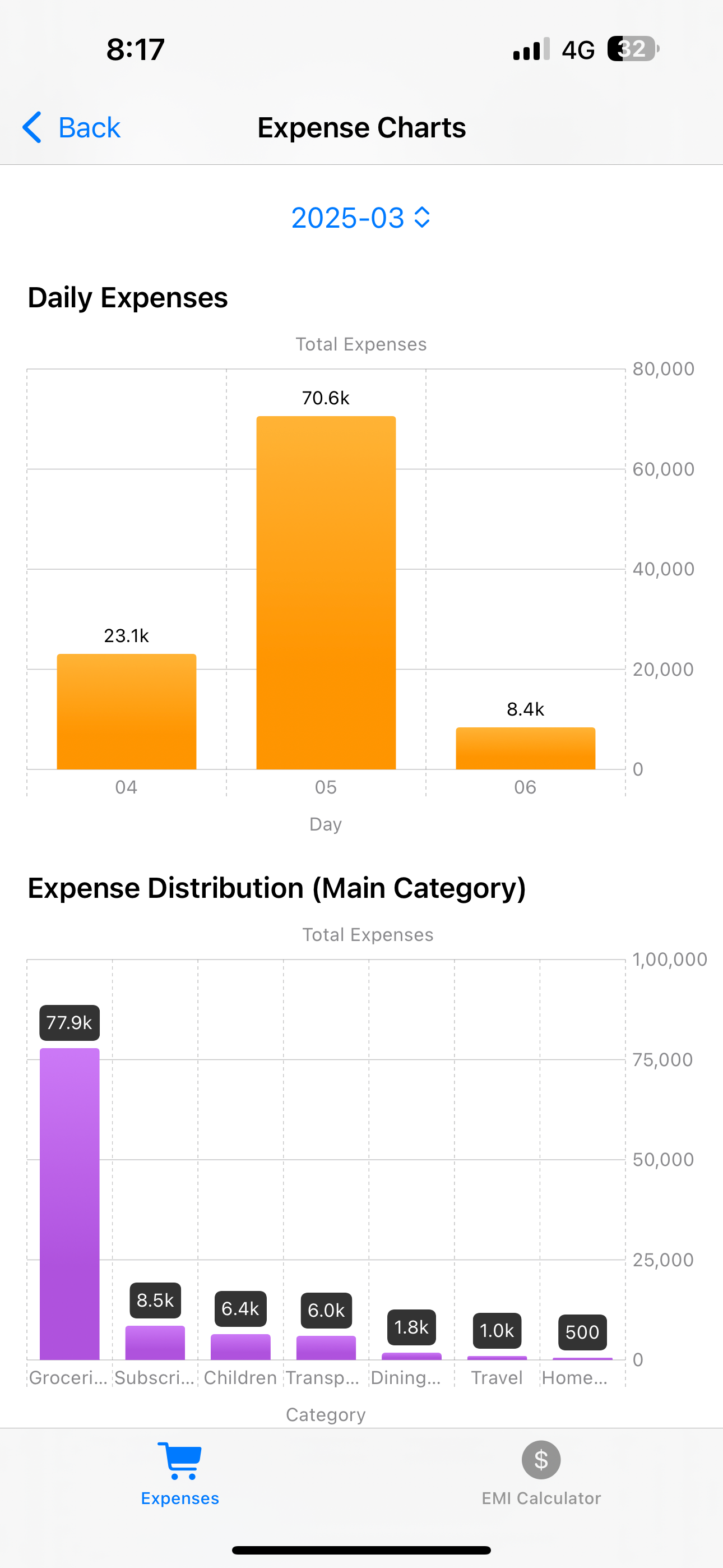
Task: Select the orange bar for day 06
Action: (x=525, y=748)
